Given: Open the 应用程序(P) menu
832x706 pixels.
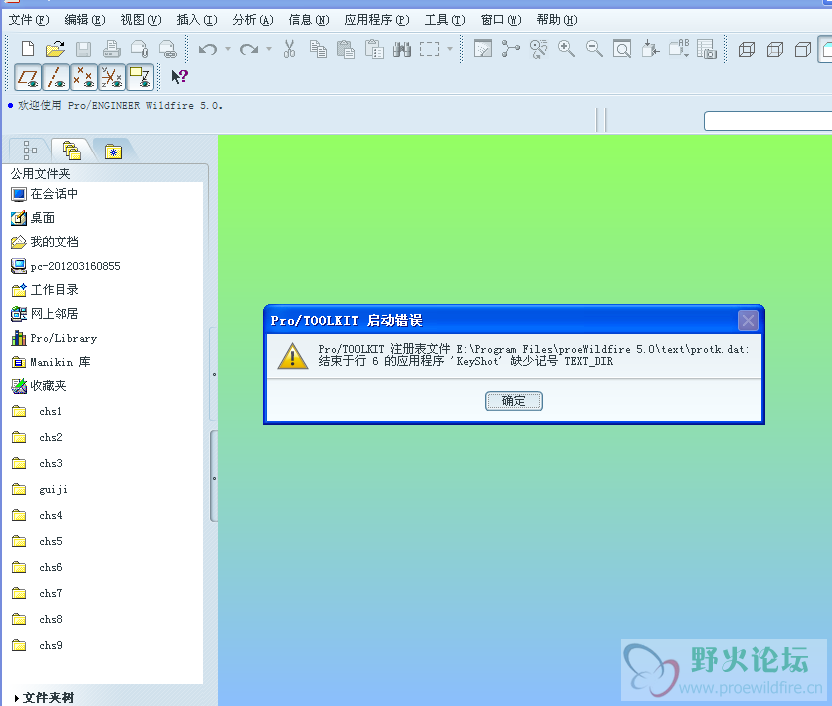Looking at the screenshot, I should pyautogui.click(x=377, y=20).
